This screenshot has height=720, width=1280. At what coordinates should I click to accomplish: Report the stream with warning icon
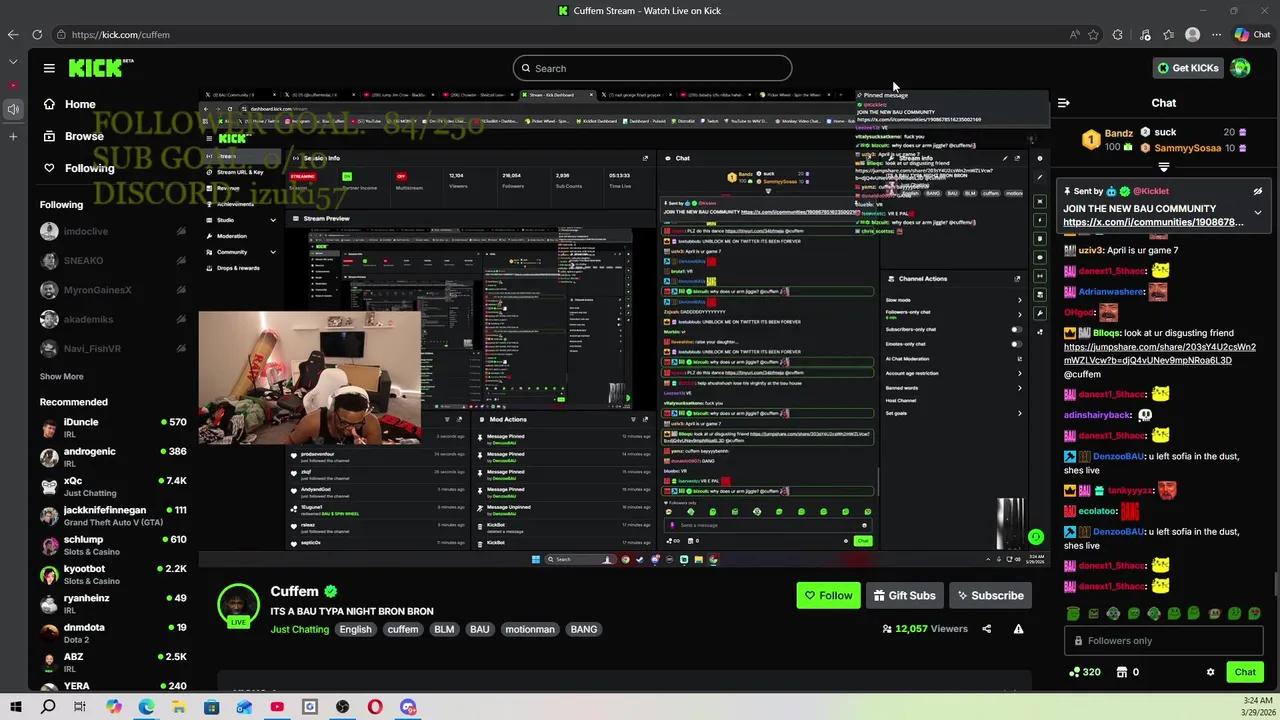[x=1018, y=629]
